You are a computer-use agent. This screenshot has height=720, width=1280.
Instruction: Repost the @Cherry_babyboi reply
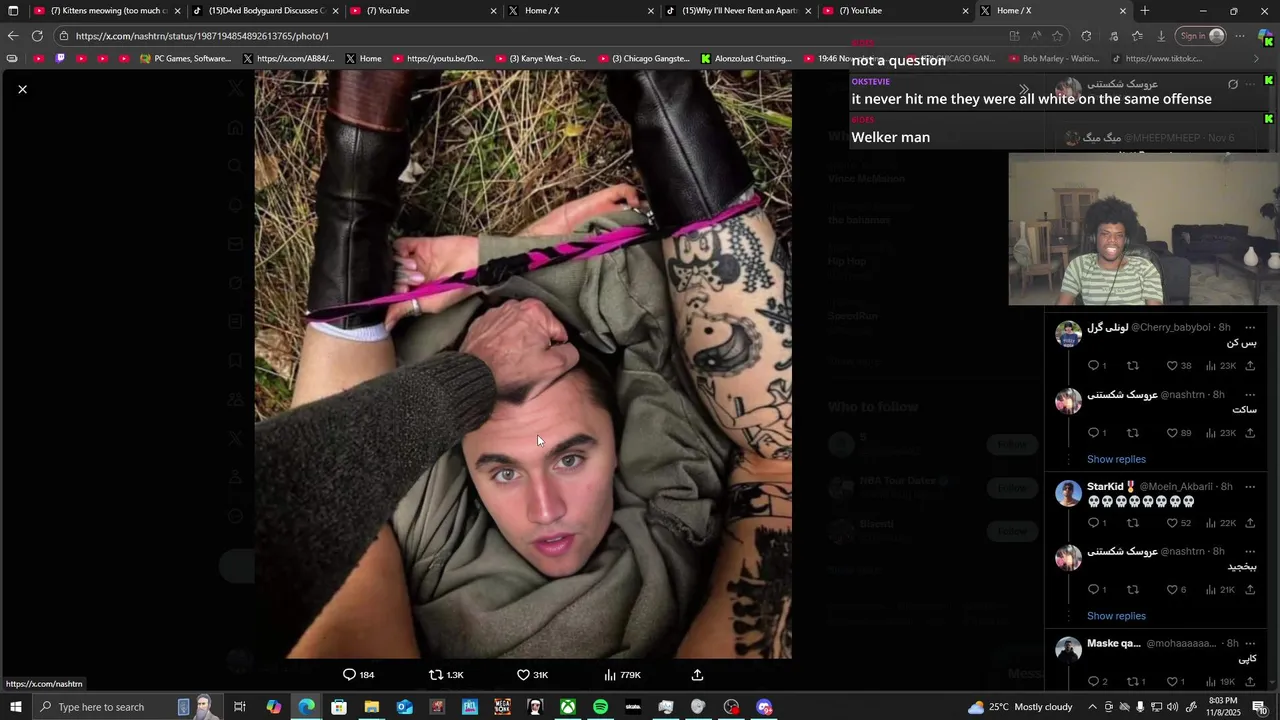pyautogui.click(x=1133, y=366)
